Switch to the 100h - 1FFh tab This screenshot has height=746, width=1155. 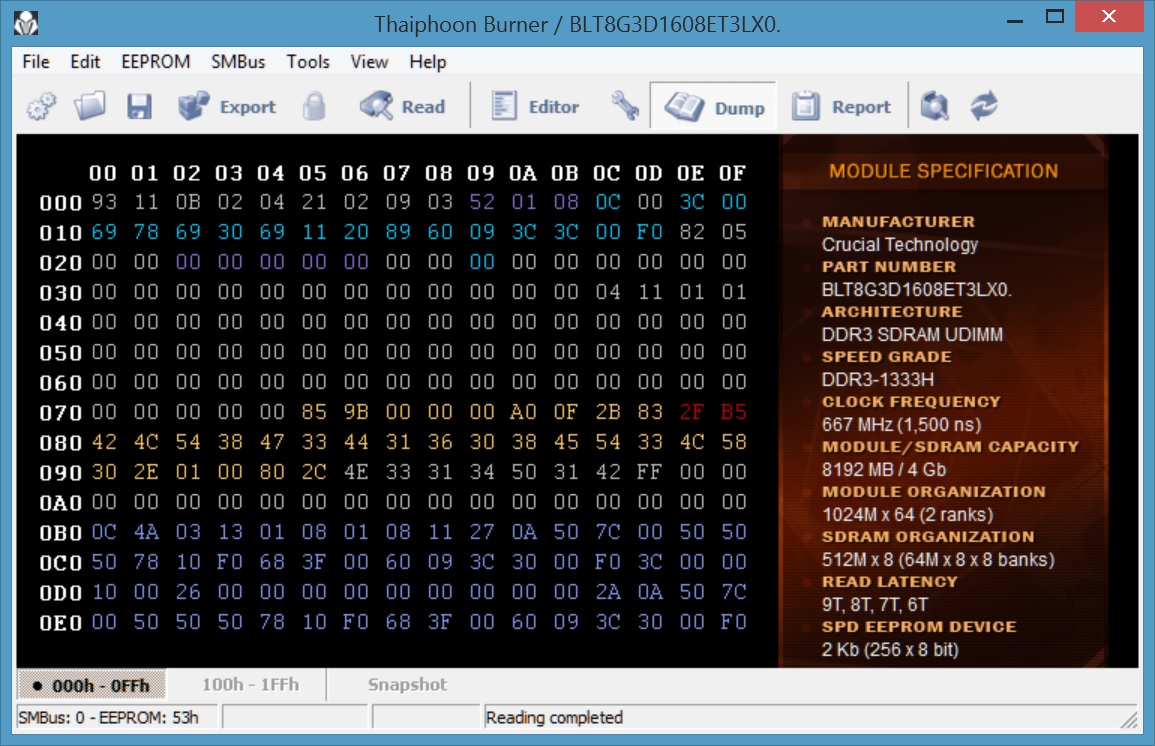[250, 685]
